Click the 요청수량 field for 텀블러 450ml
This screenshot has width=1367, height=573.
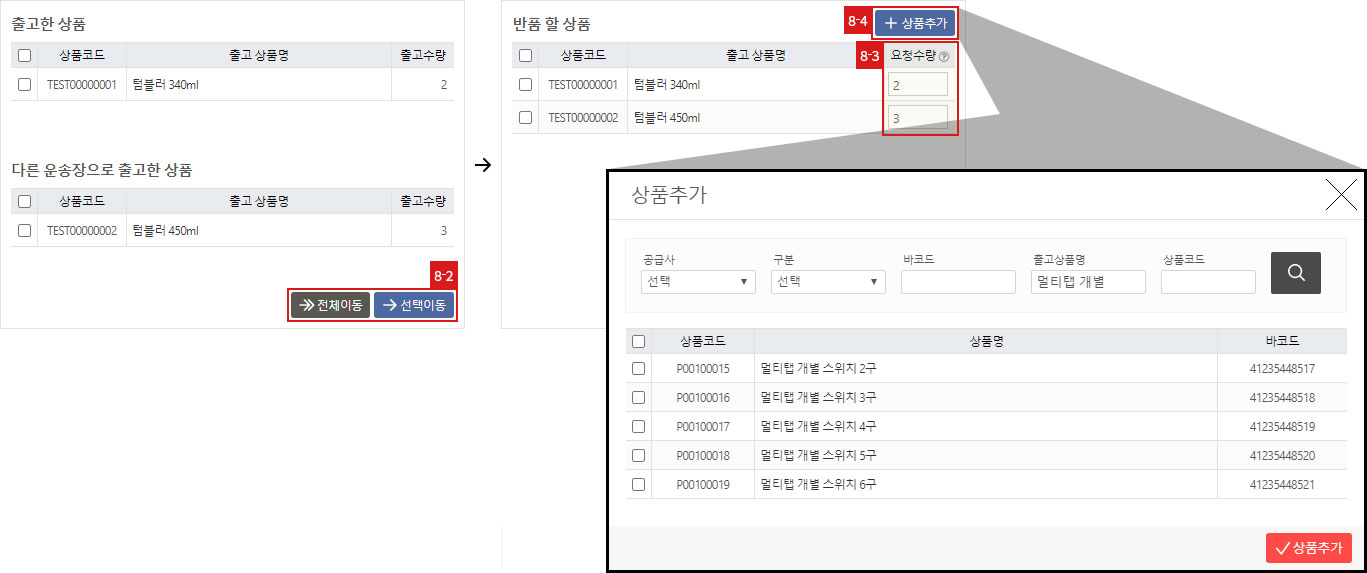coord(919,118)
